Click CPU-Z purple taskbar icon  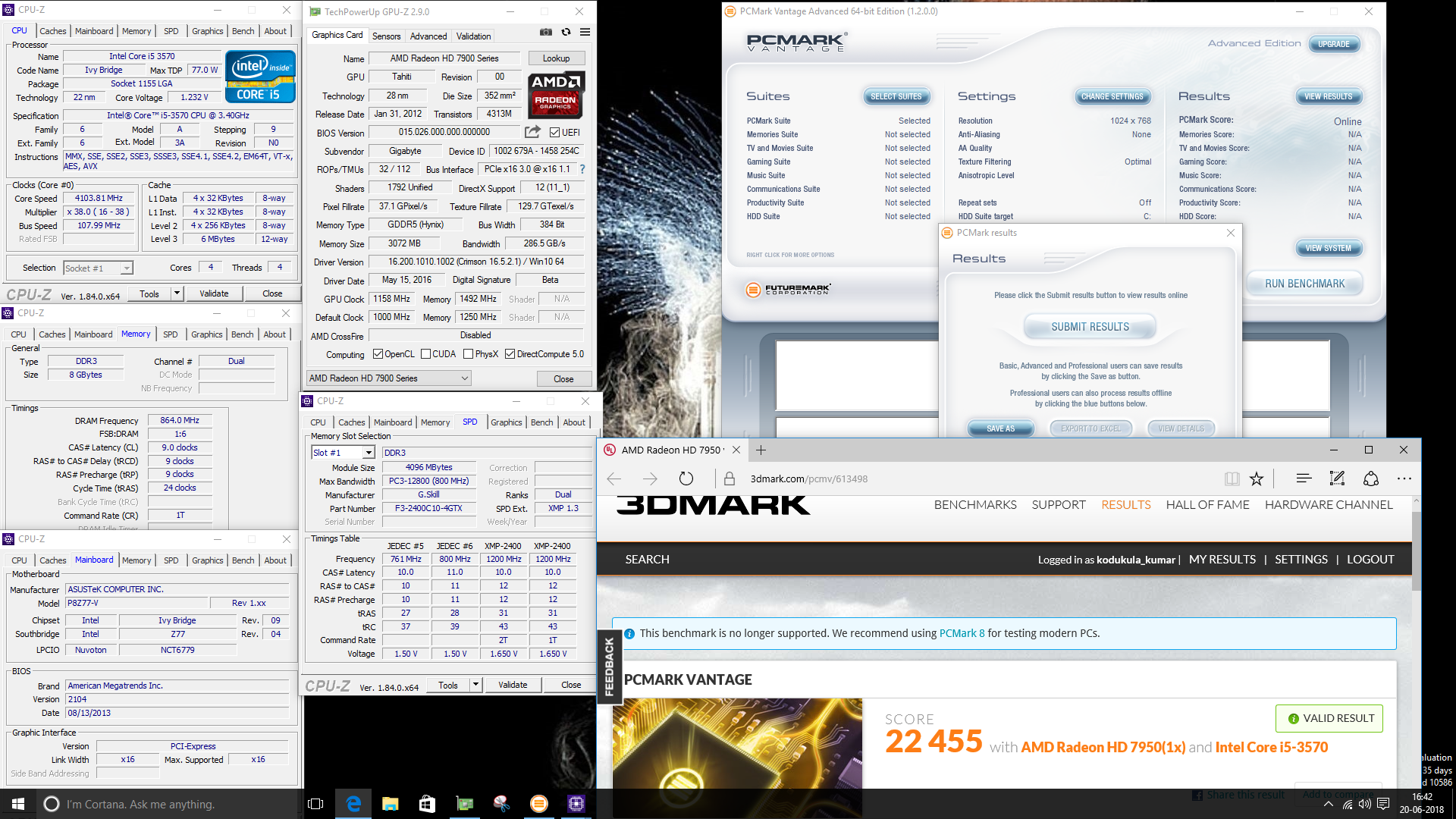[576, 804]
